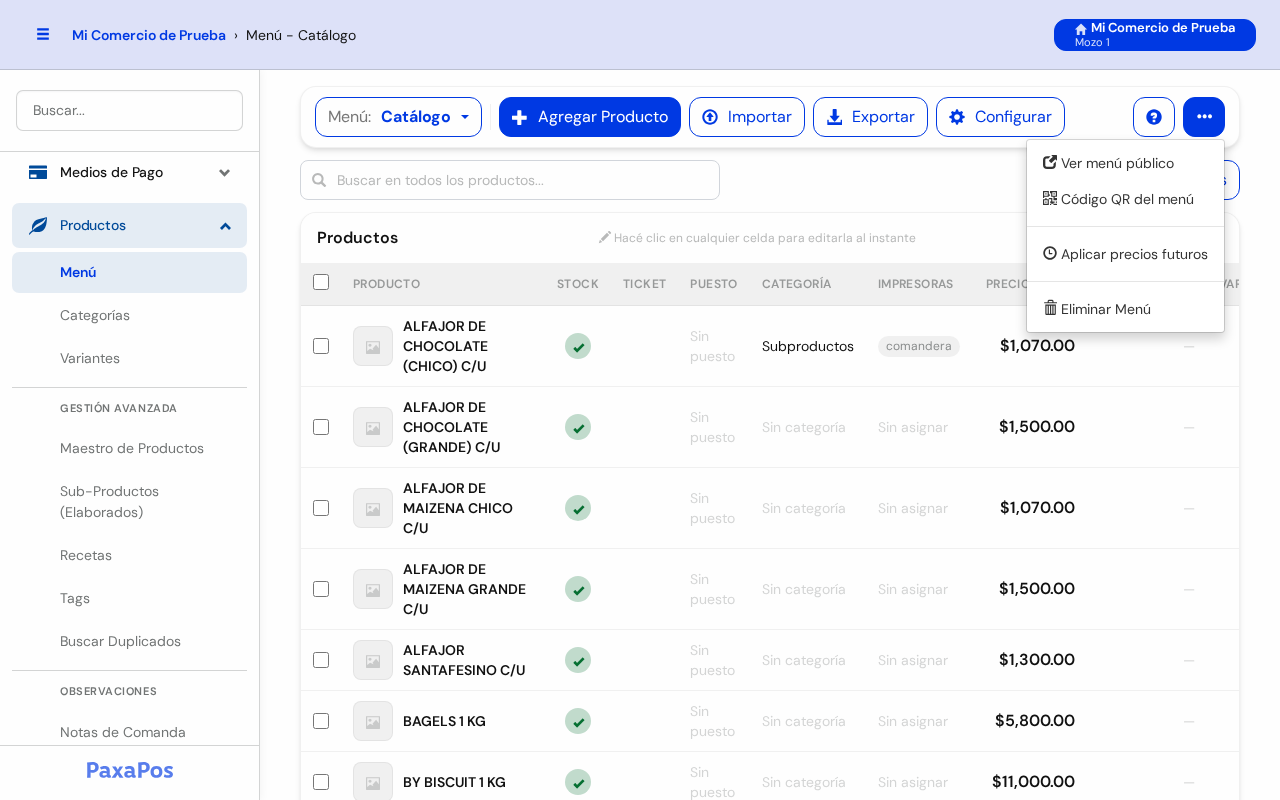Click the stock check for ALFAJOR DE MAIZENA CHICO
This screenshot has width=1280, height=800.
tap(578, 508)
